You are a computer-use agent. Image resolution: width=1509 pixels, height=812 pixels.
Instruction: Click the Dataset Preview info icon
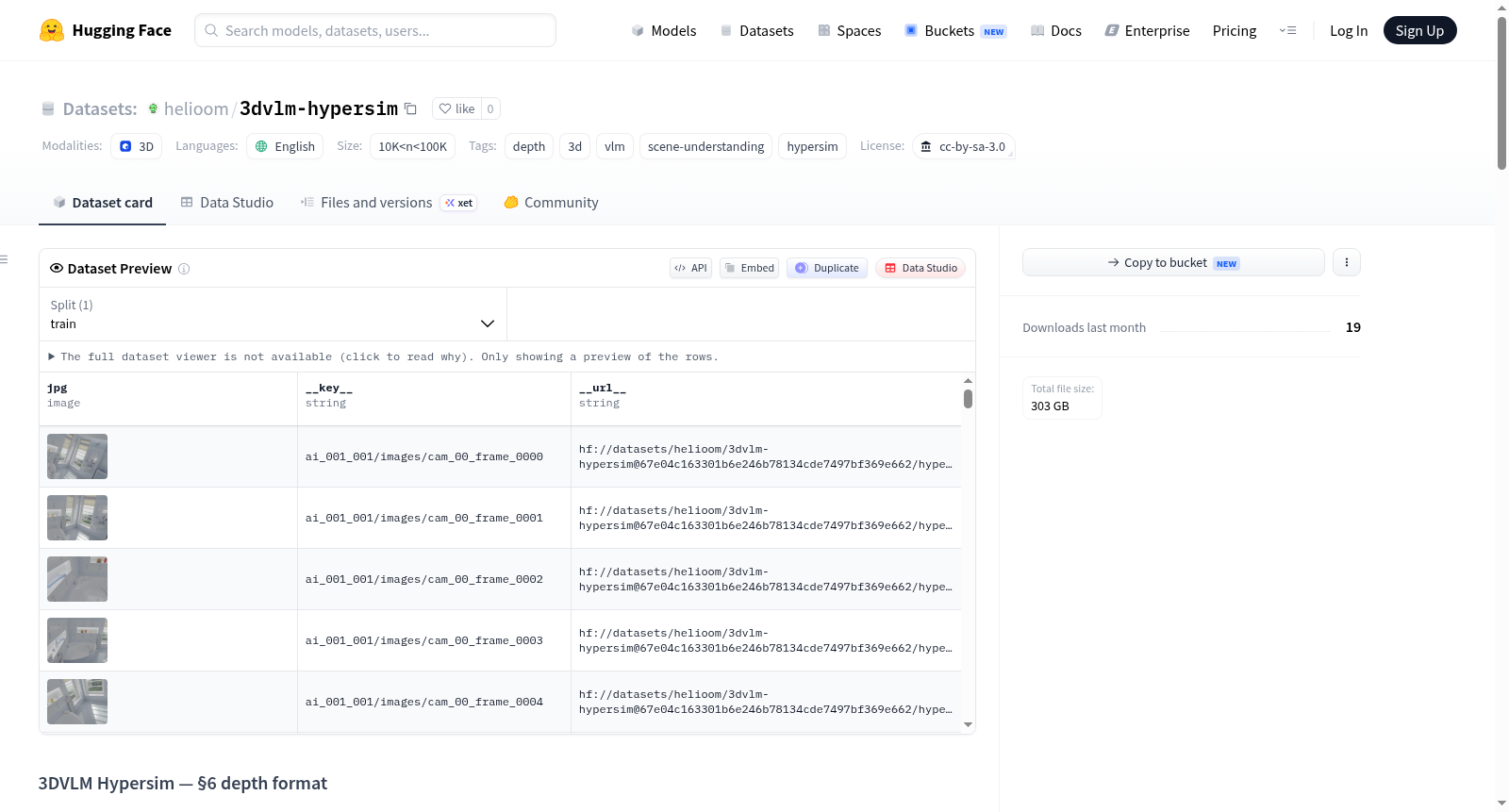pos(184,269)
